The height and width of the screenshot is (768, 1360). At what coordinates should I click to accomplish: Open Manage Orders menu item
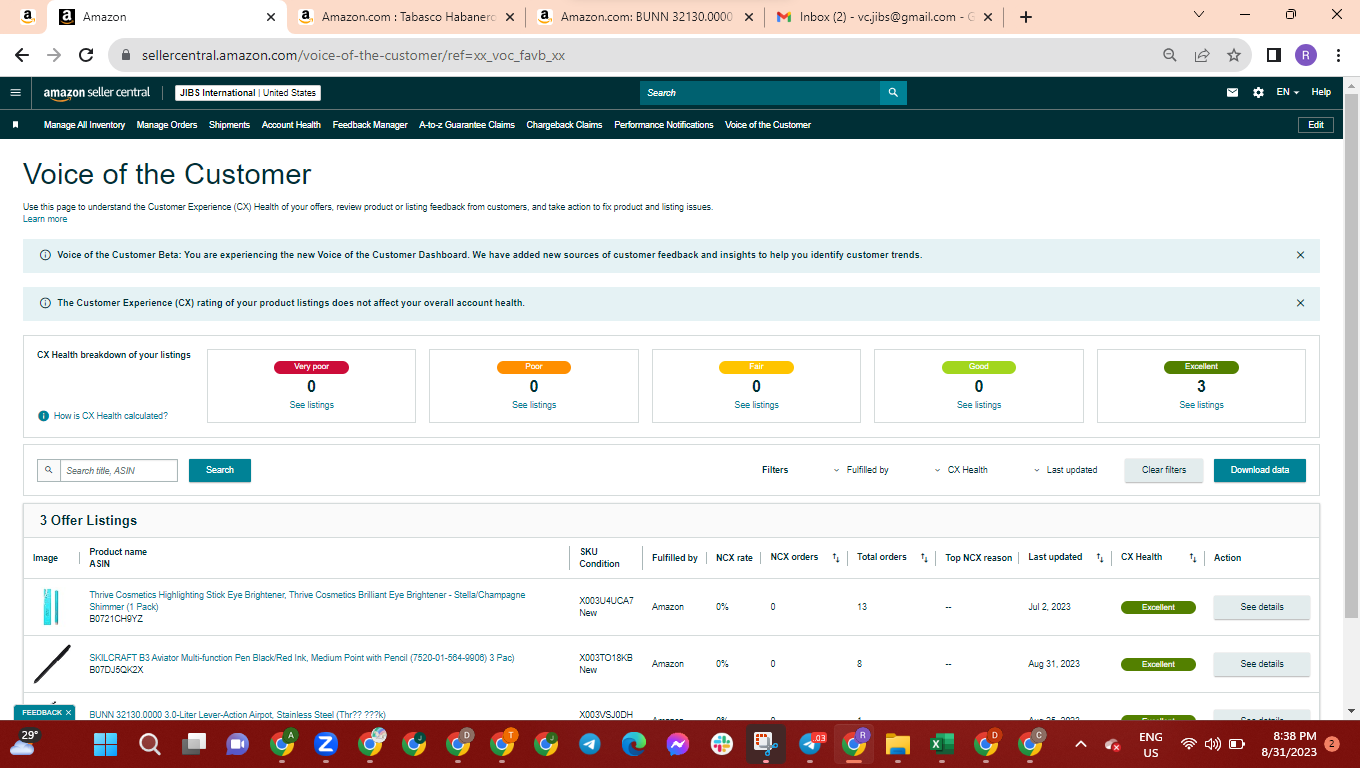coord(167,125)
